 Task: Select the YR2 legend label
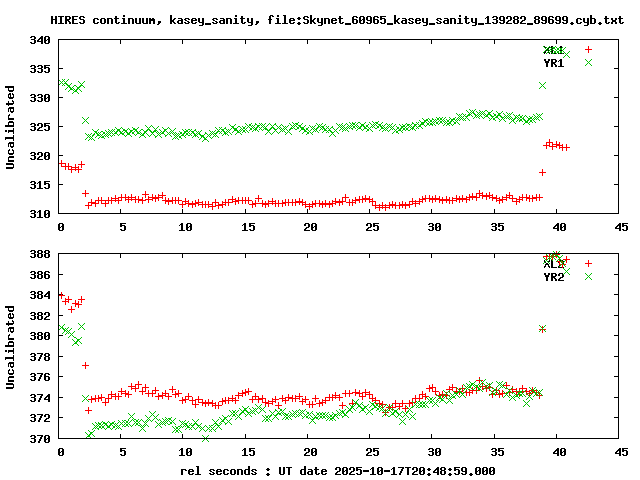(x=553, y=277)
